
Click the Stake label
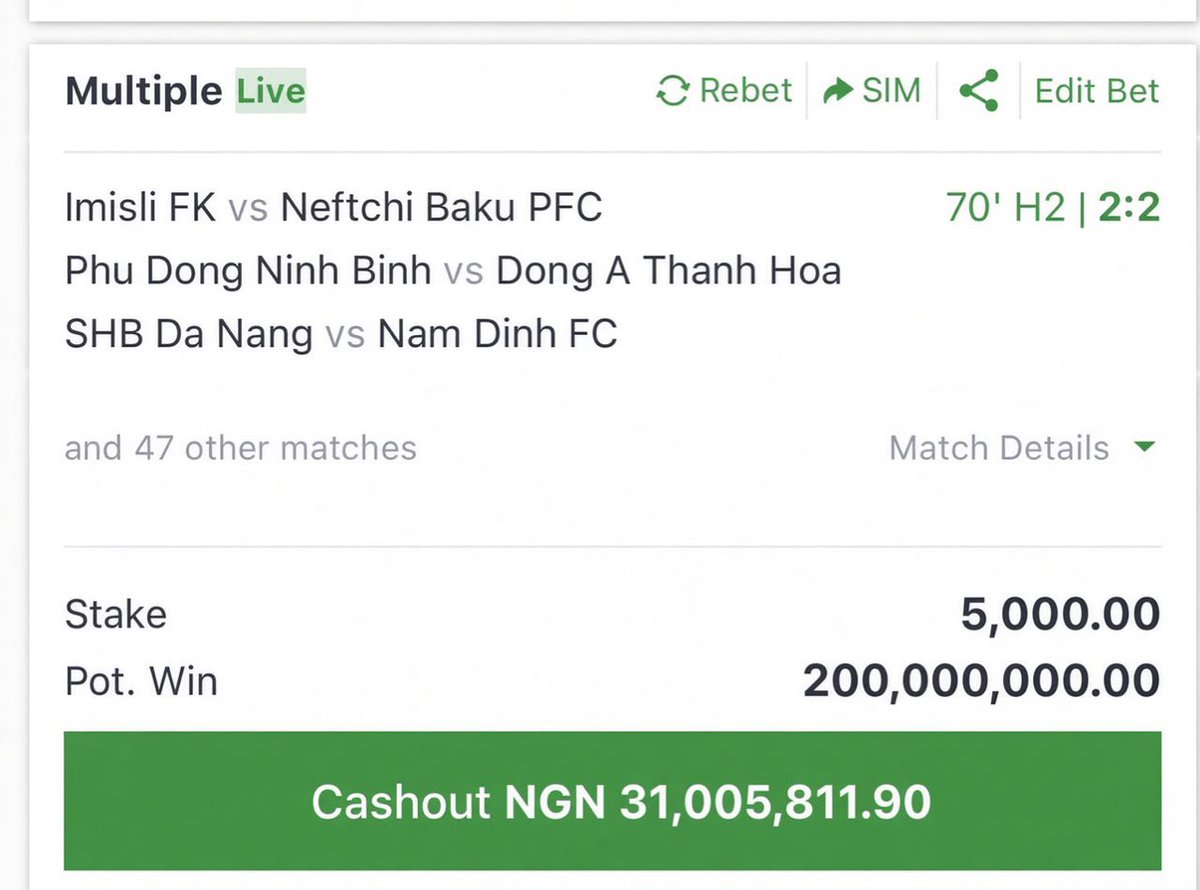(x=116, y=614)
